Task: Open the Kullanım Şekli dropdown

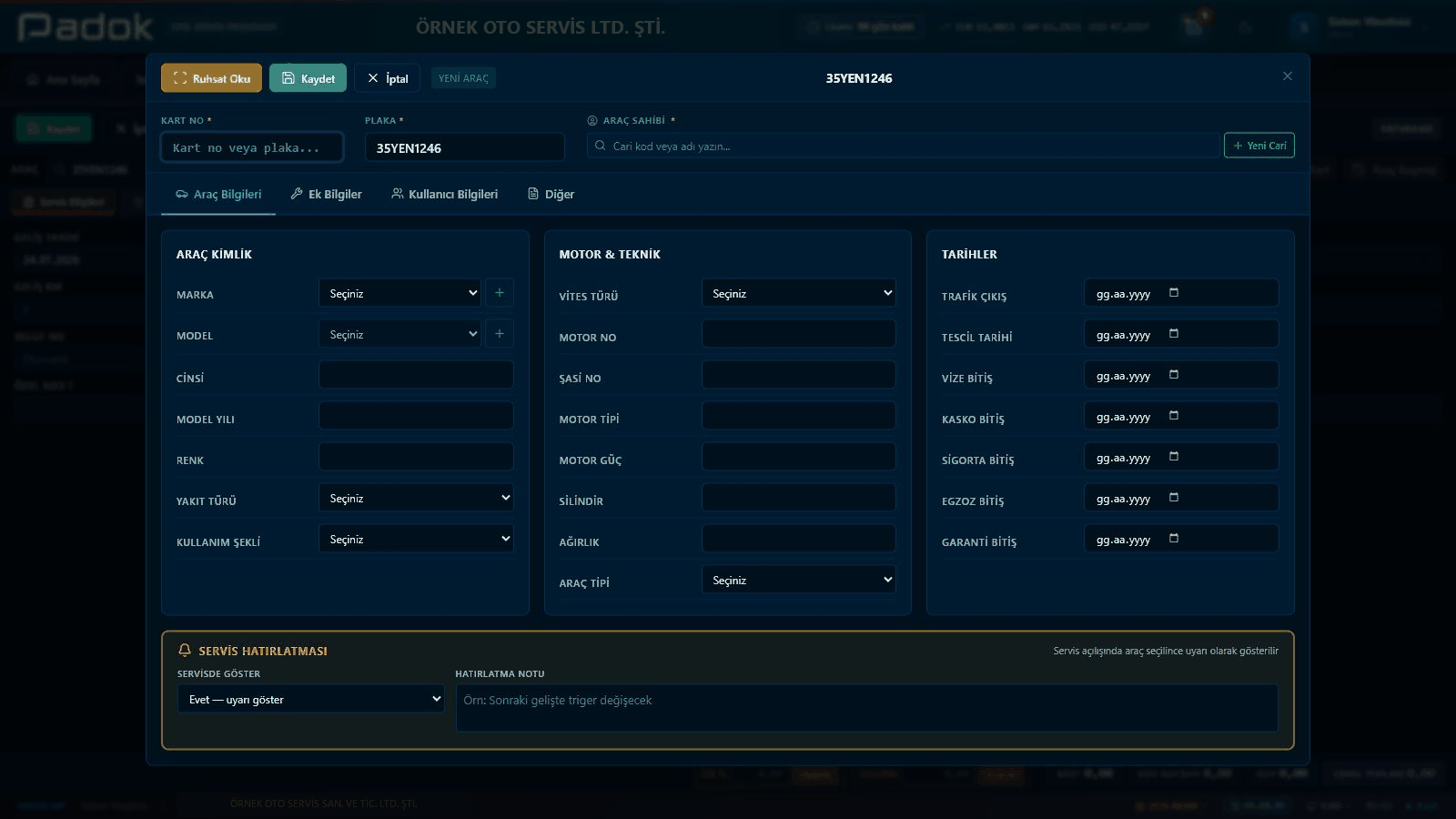Action: click(x=416, y=539)
